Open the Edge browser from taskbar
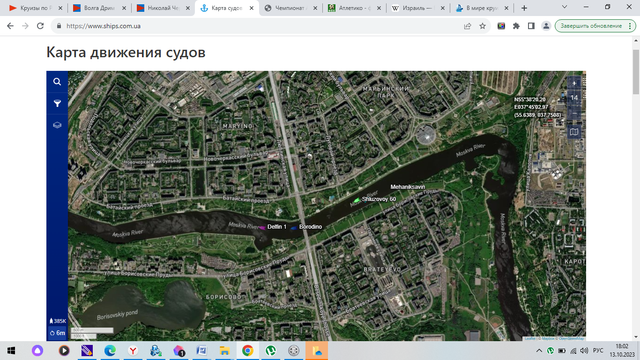Screen dimensions: 640x360 point(110,351)
